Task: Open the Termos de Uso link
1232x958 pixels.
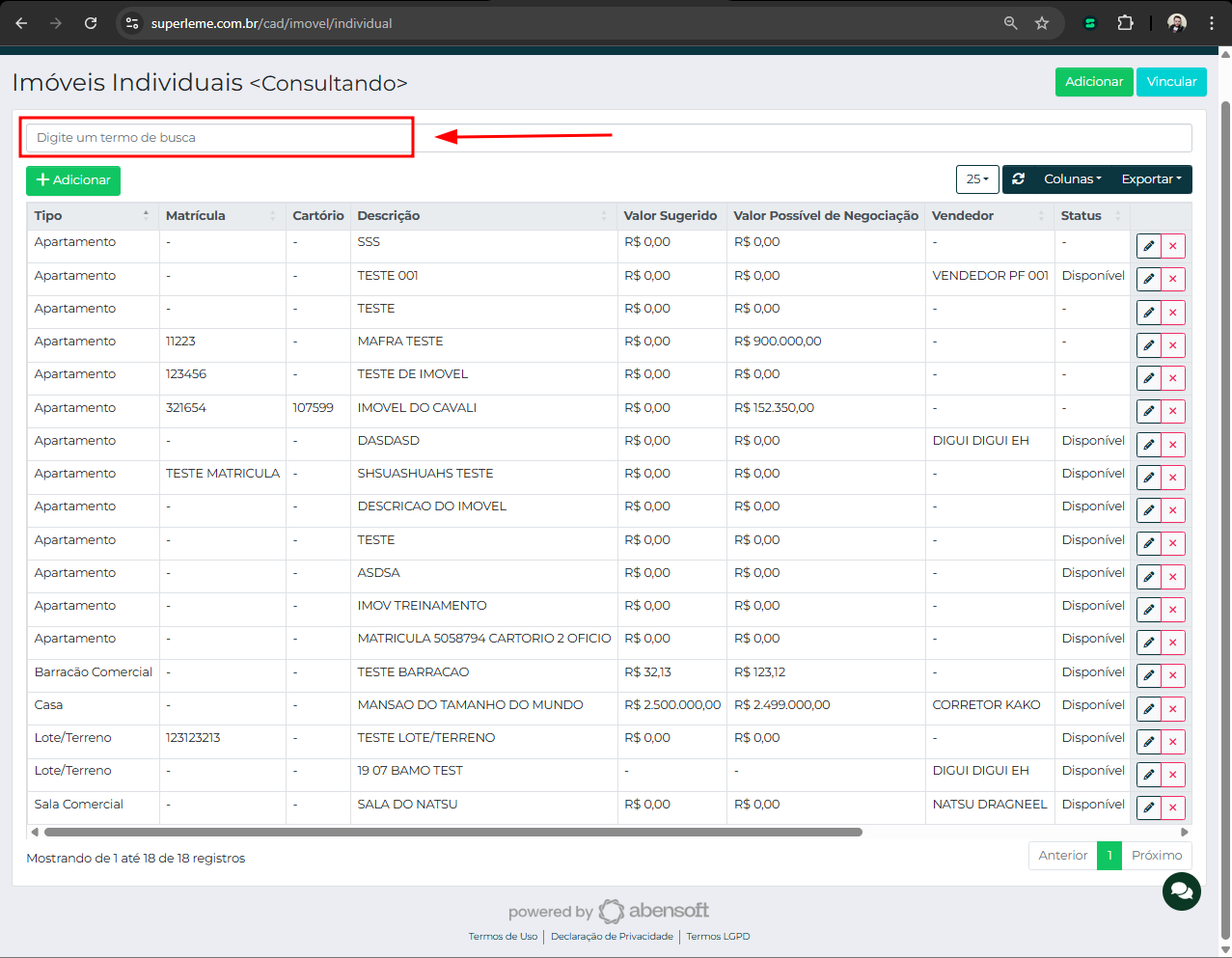Action: pyautogui.click(x=503, y=937)
